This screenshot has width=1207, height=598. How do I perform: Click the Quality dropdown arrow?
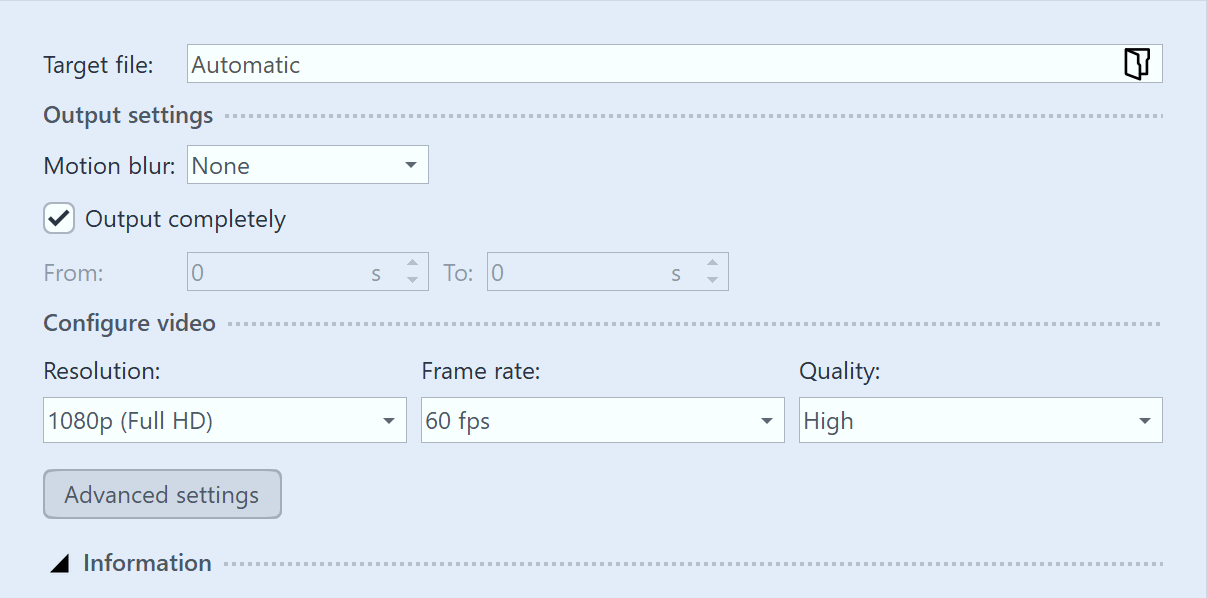tap(1145, 420)
